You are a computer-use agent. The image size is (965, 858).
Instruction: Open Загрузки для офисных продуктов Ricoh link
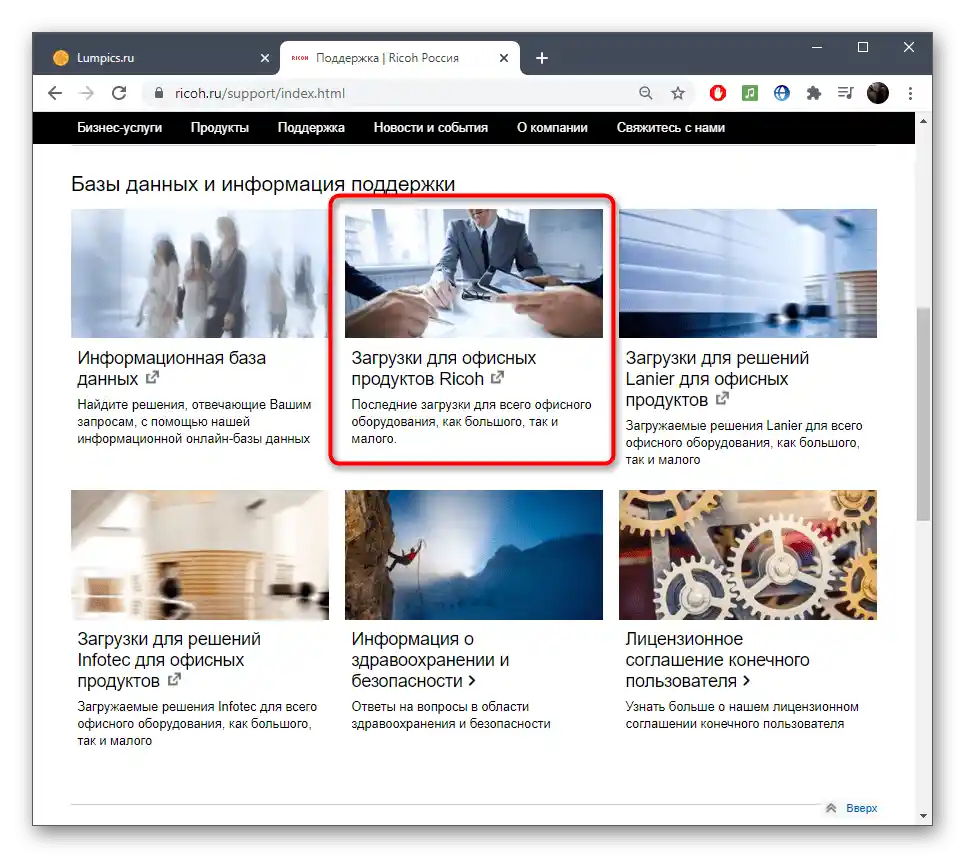point(443,368)
